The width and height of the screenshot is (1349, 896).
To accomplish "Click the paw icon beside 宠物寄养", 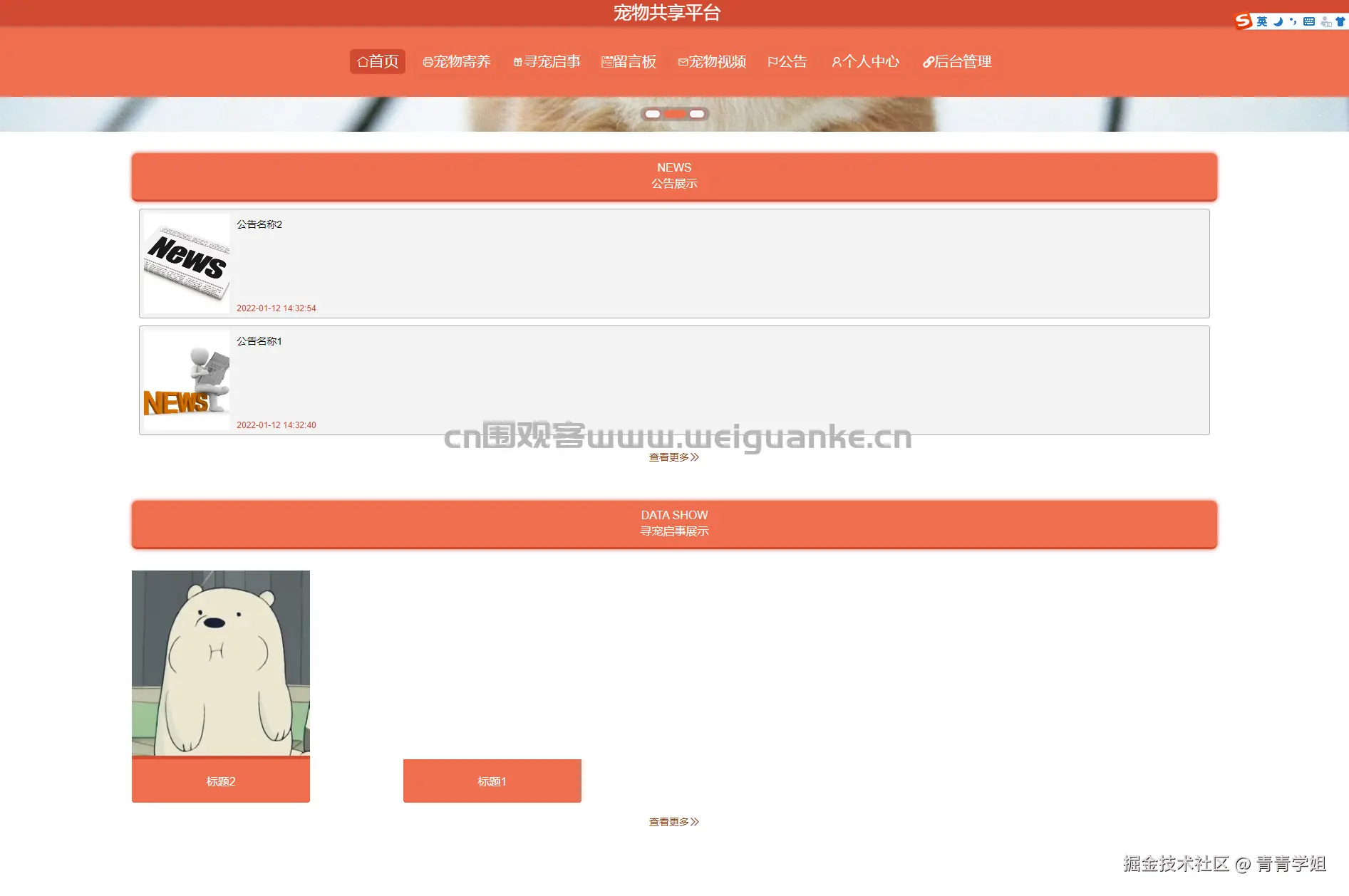I will 428,61.
